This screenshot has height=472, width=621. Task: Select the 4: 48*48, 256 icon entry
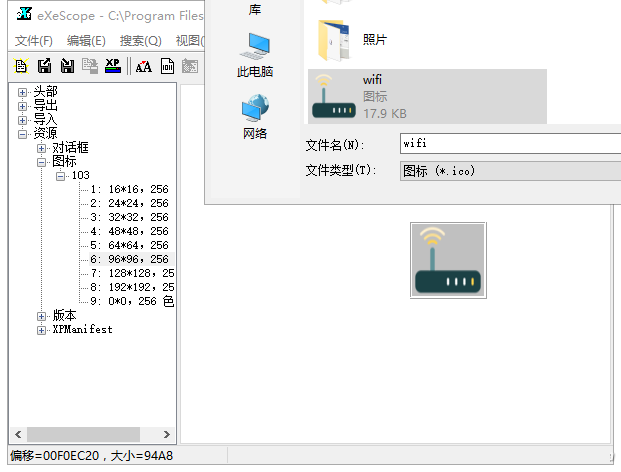[129, 231]
